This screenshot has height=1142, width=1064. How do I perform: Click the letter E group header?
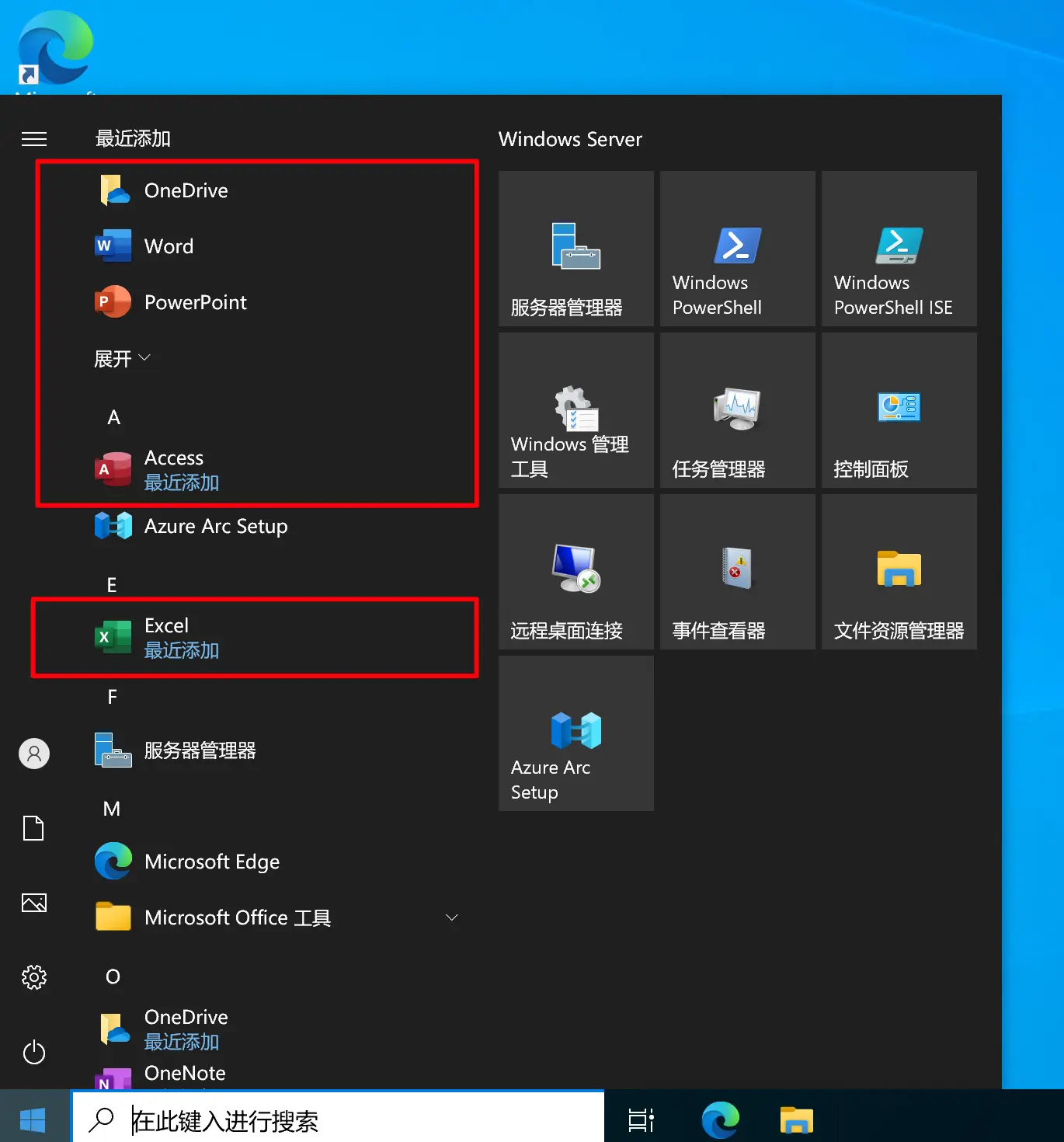(x=112, y=585)
